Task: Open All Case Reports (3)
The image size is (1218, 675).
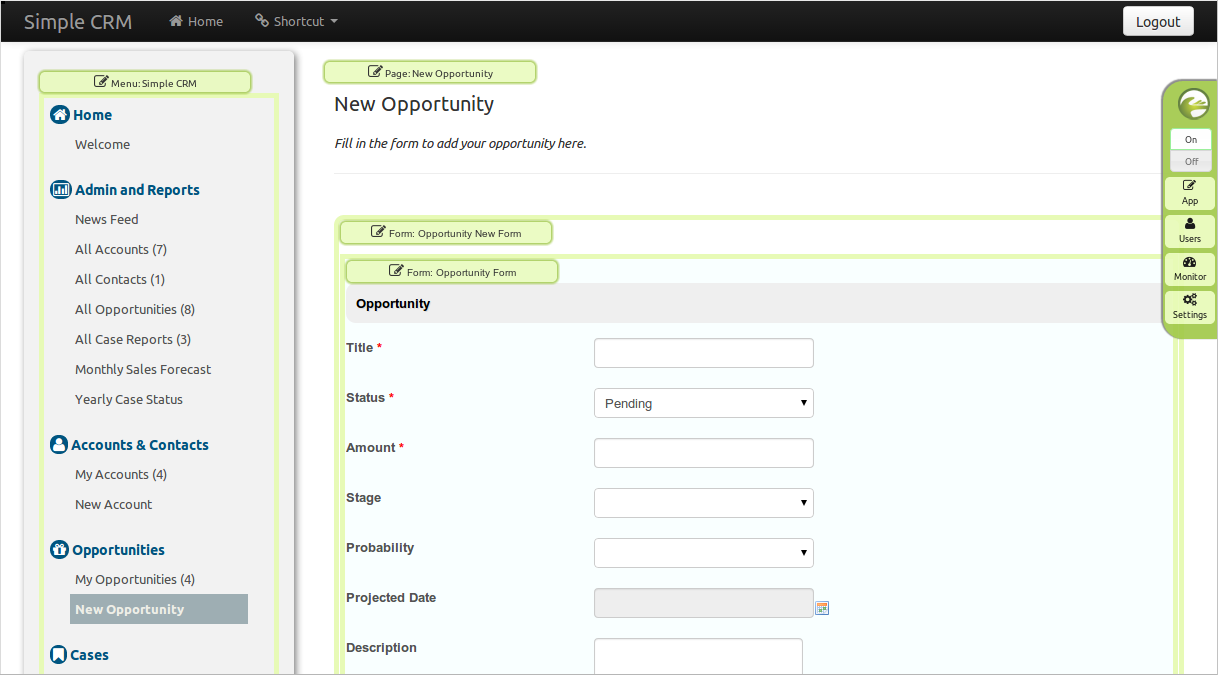Action: coord(133,339)
